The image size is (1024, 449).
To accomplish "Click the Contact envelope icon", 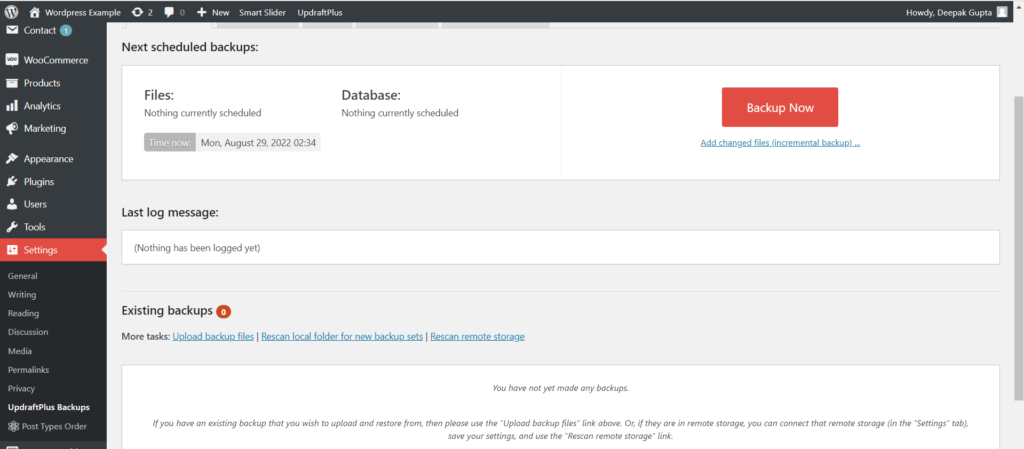I will (x=11, y=30).
